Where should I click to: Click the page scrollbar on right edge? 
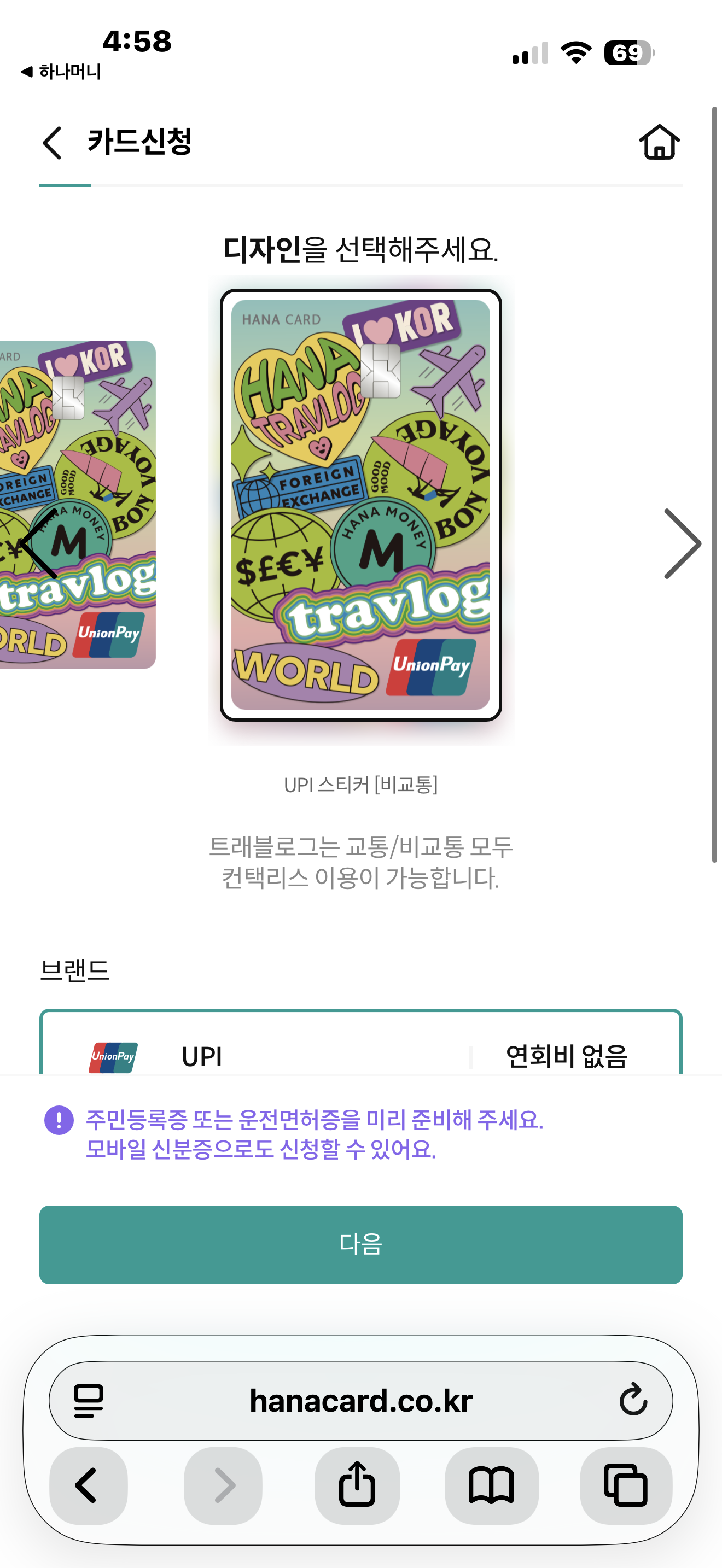715,484
